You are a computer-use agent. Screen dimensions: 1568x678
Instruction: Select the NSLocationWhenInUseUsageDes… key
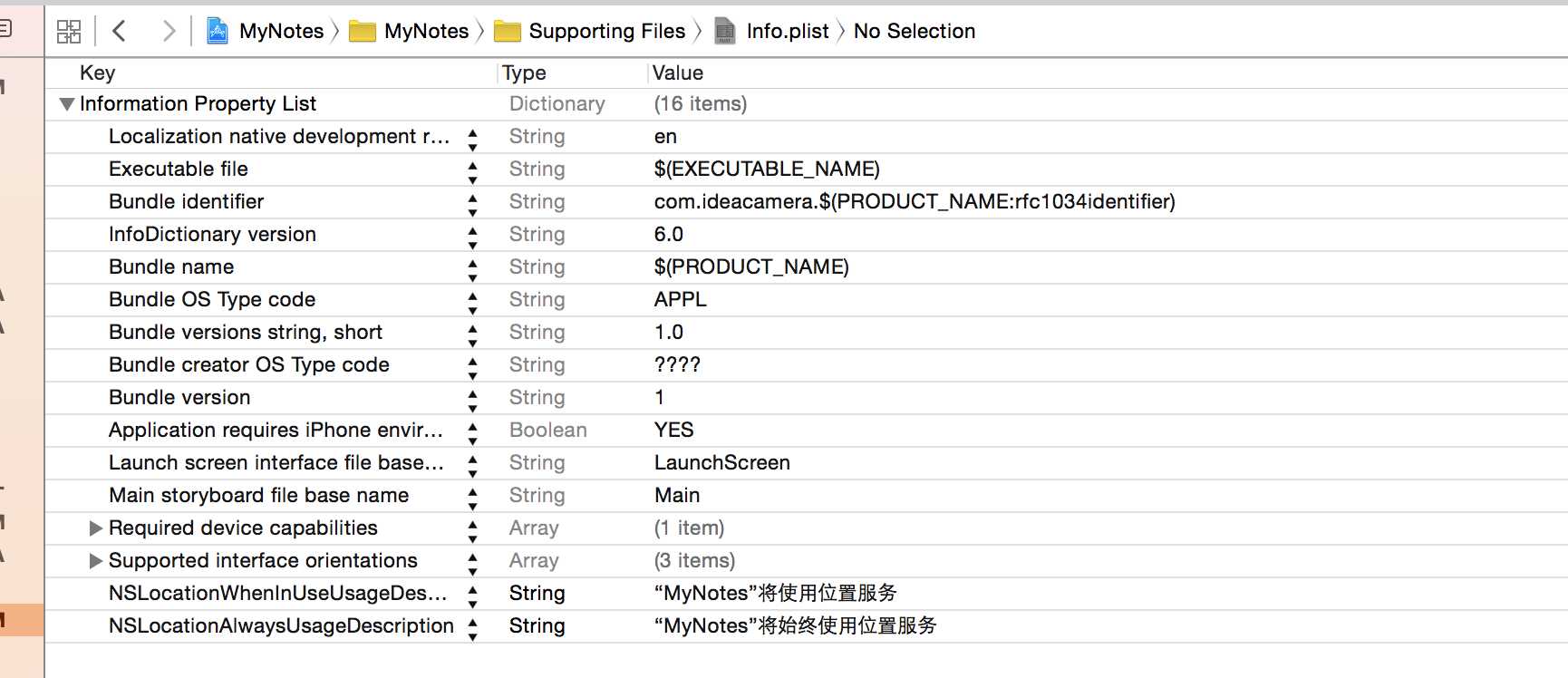pyautogui.click(x=277, y=594)
